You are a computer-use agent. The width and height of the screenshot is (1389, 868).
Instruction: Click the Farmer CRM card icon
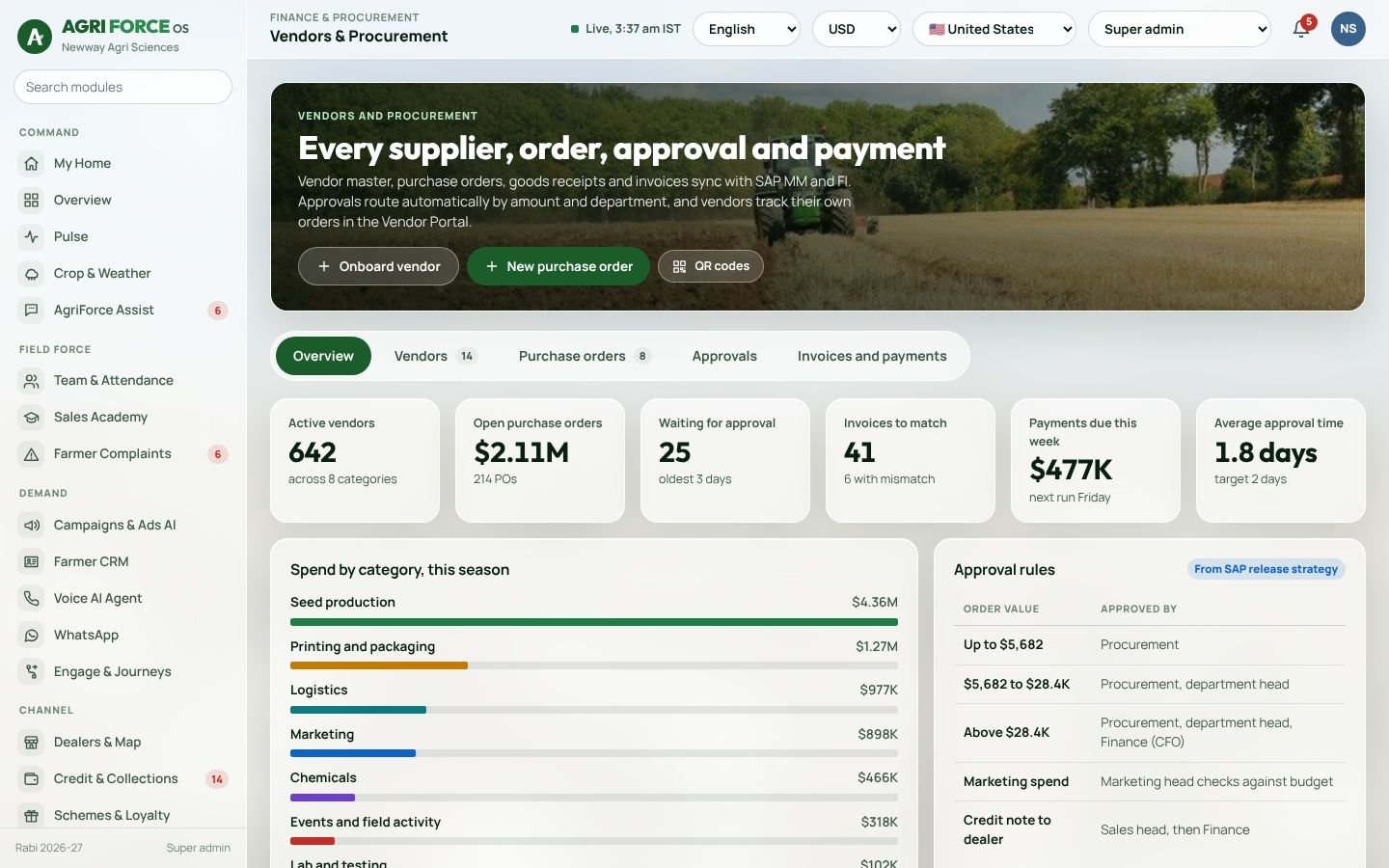32,562
